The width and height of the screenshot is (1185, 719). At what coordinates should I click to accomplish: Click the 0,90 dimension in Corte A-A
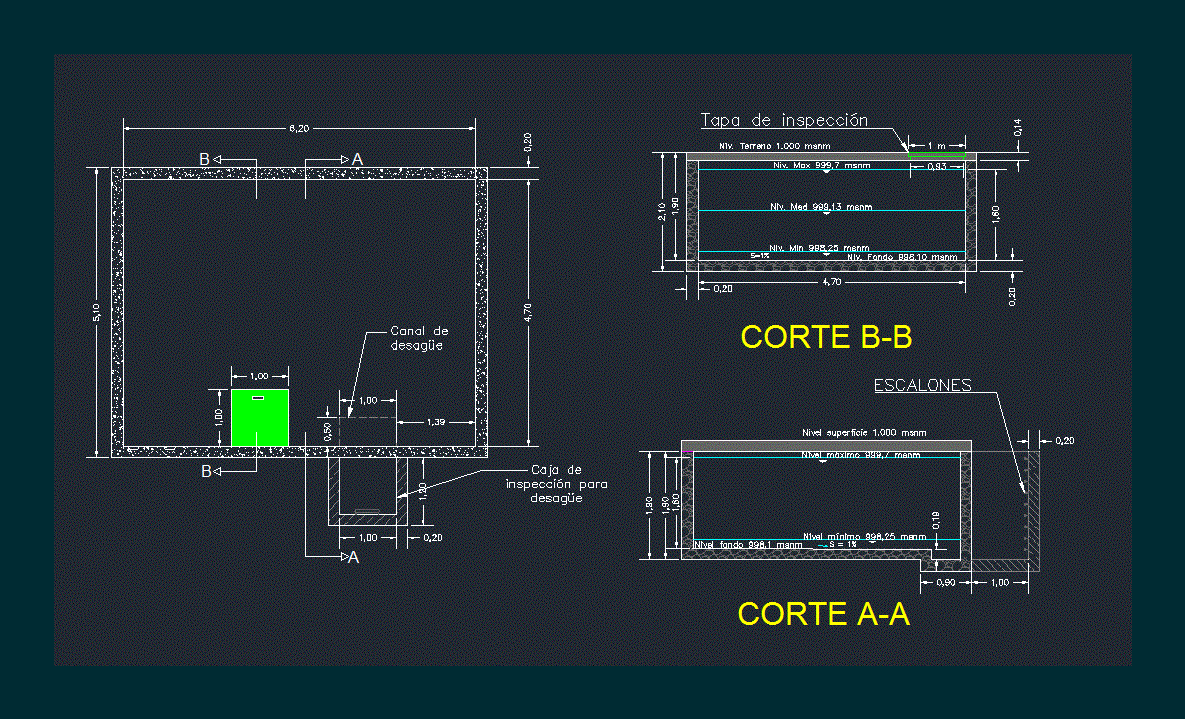944,582
